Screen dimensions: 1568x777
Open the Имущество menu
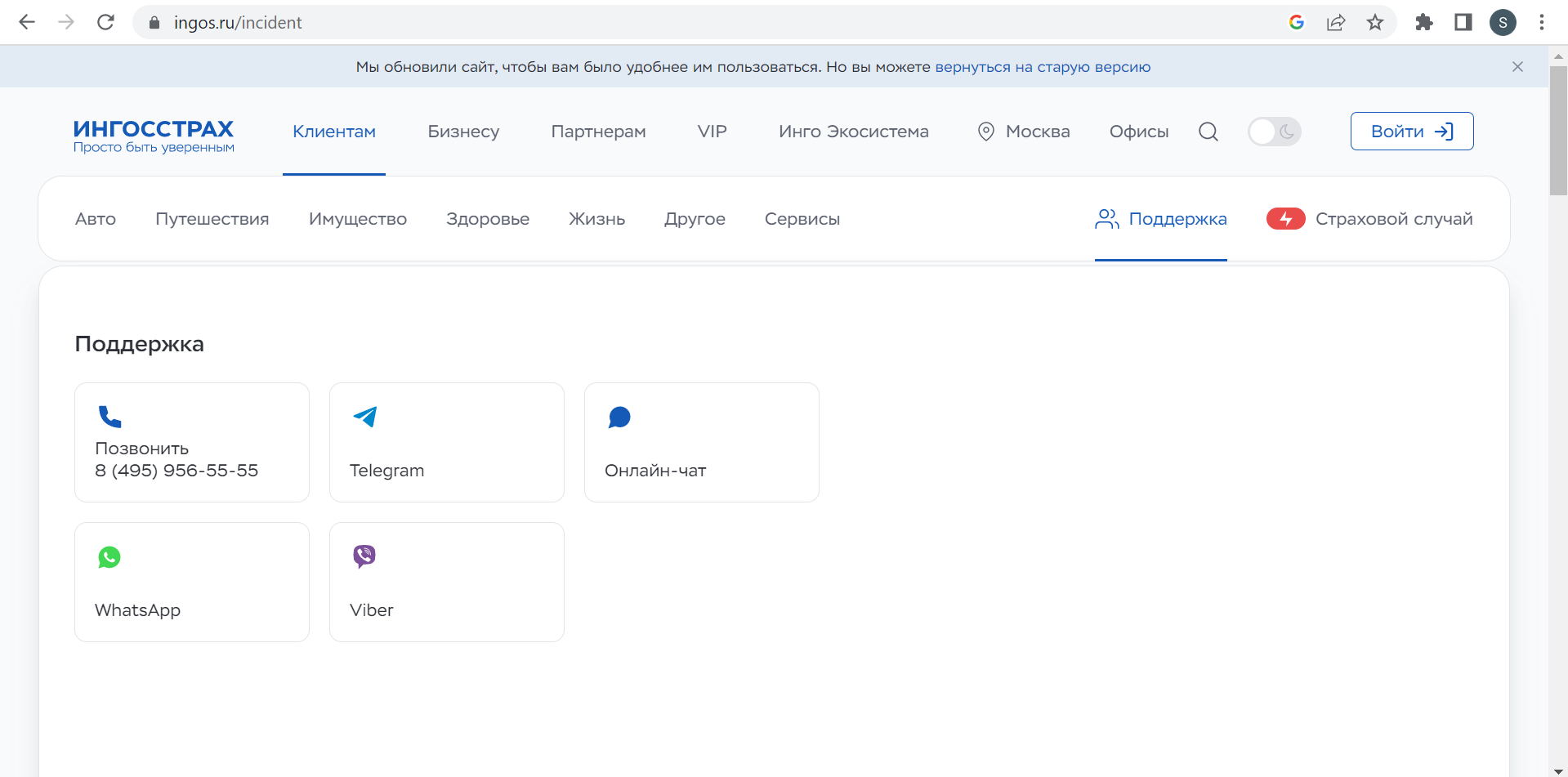click(x=358, y=219)
